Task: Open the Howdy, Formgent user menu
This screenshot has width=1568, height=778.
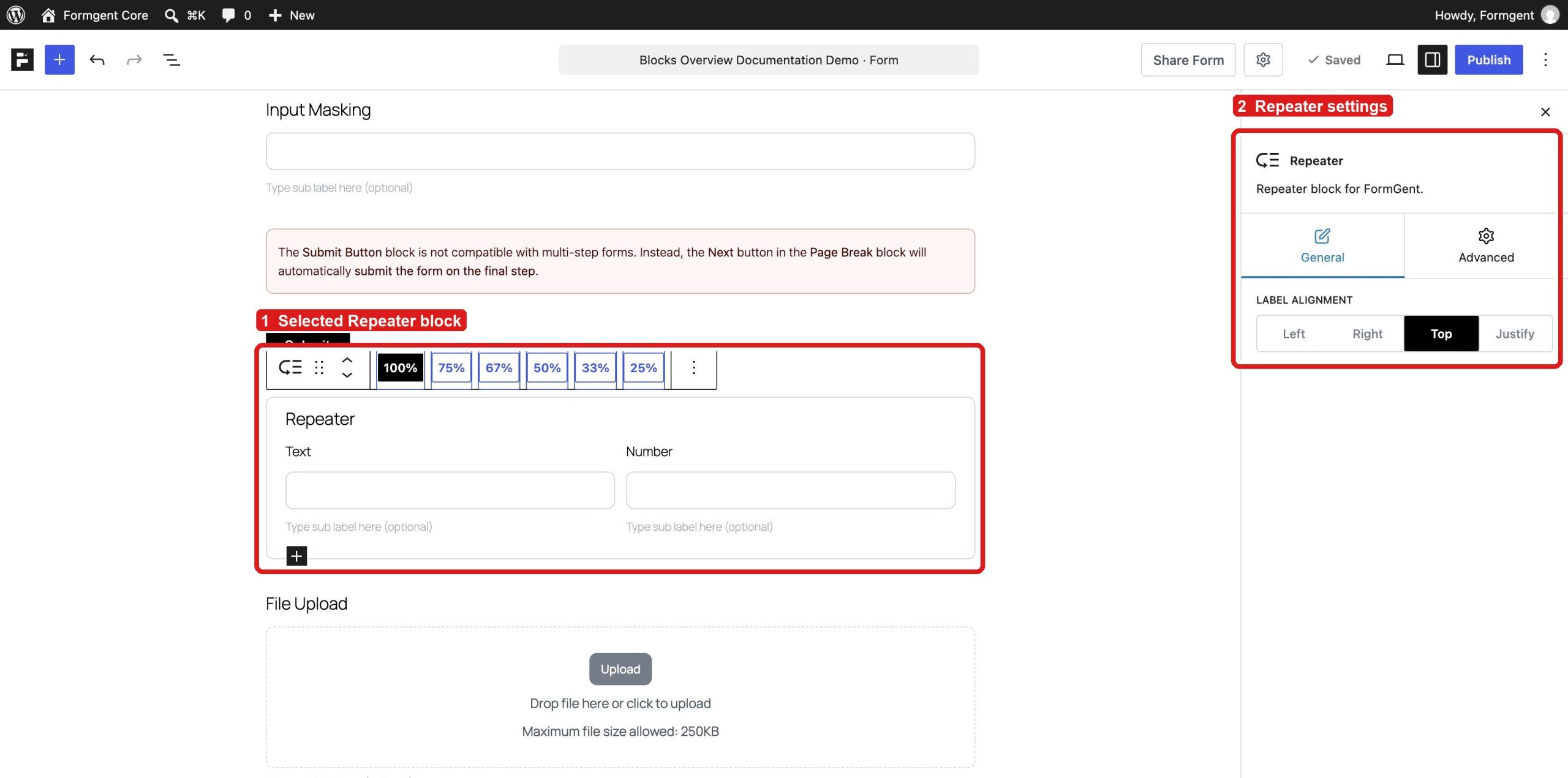Action: click(1496, 15)
